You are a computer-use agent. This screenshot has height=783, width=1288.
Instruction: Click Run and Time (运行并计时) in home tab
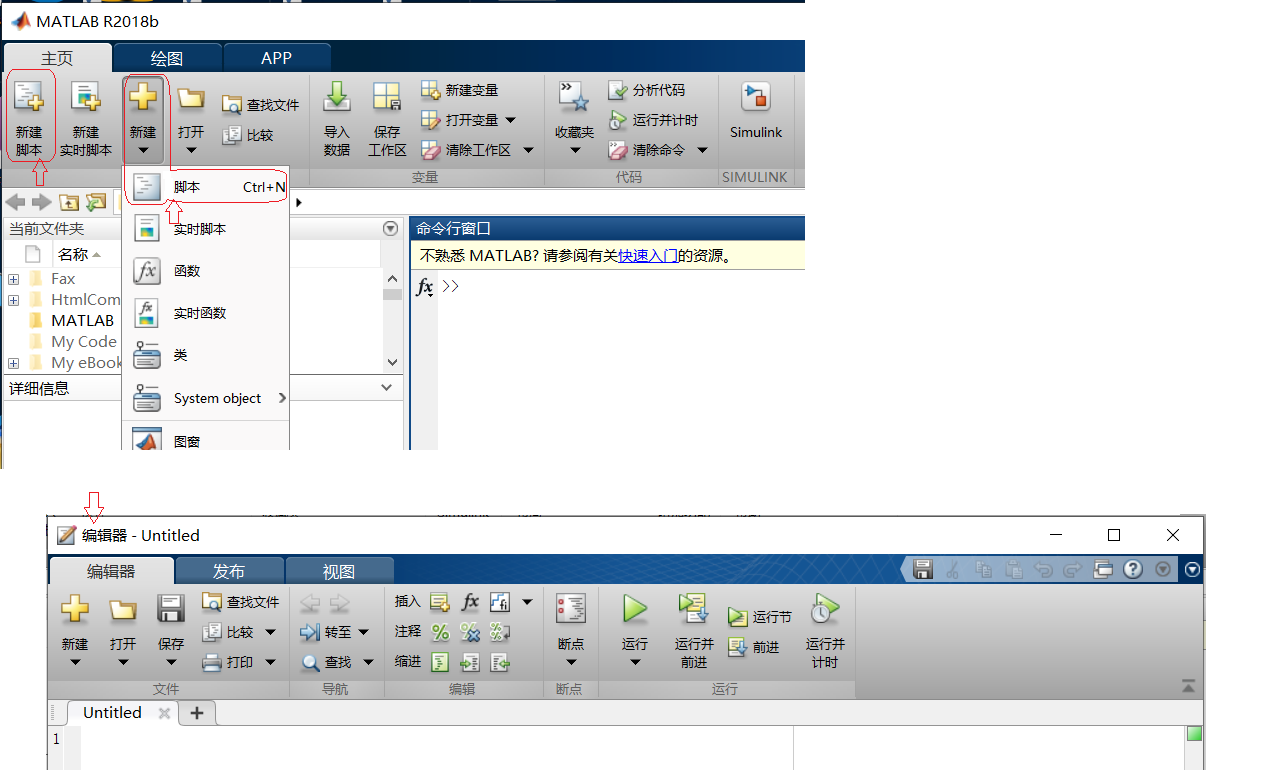point(653,120)
